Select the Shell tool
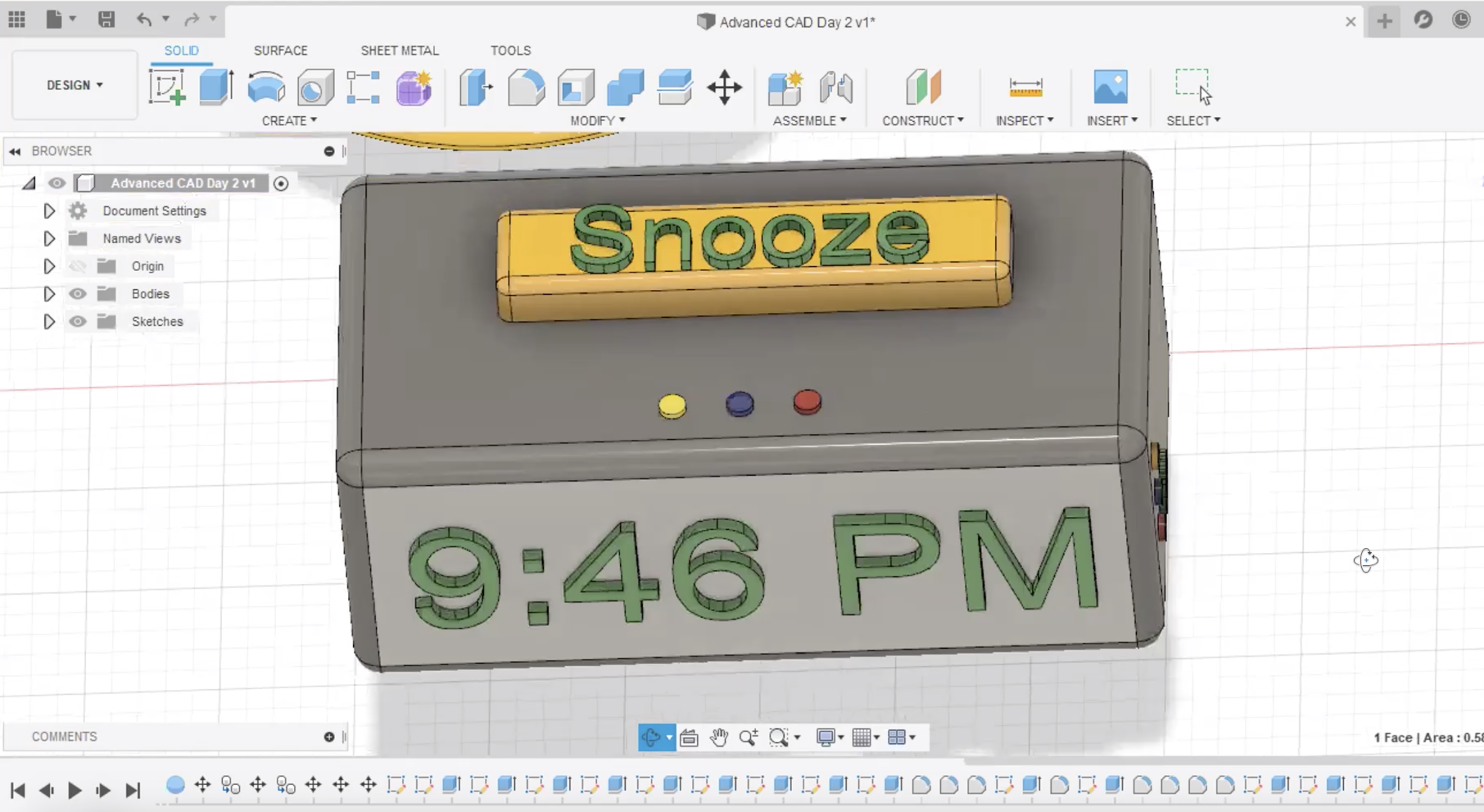Image resolution: width=1484 pixels, height=812 pixels. tap(575, 87)
